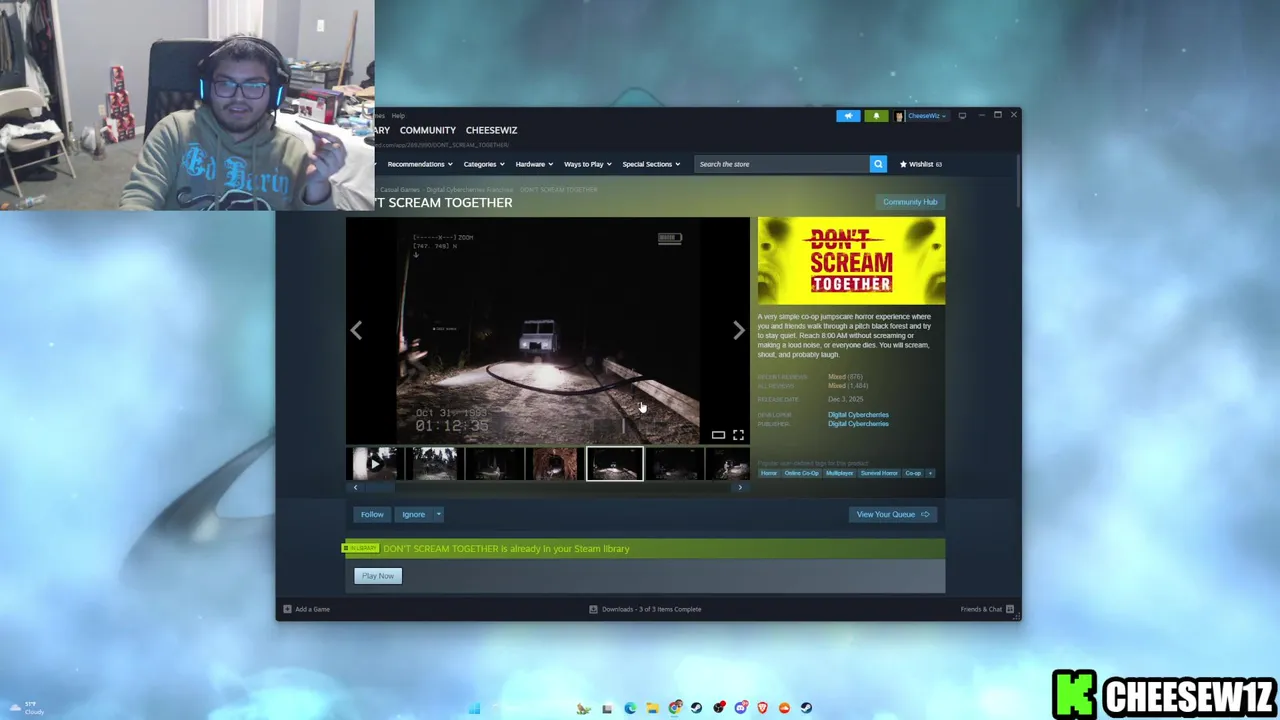The width and height of the screenshot is (1280, 720).
Task: Click the View Your Queue button
Action: pyautogui.click(x=892, y=514)
